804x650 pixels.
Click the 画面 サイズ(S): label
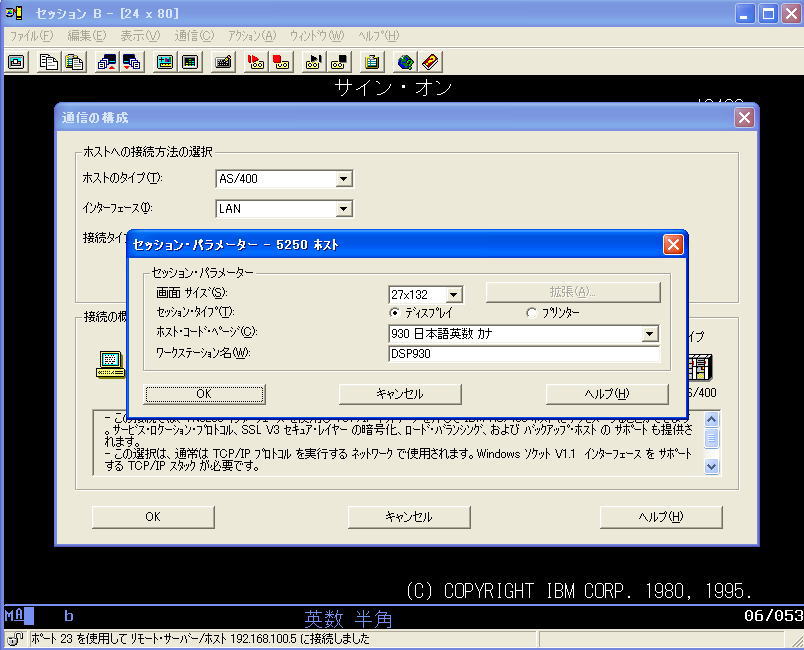pos(192,293)
